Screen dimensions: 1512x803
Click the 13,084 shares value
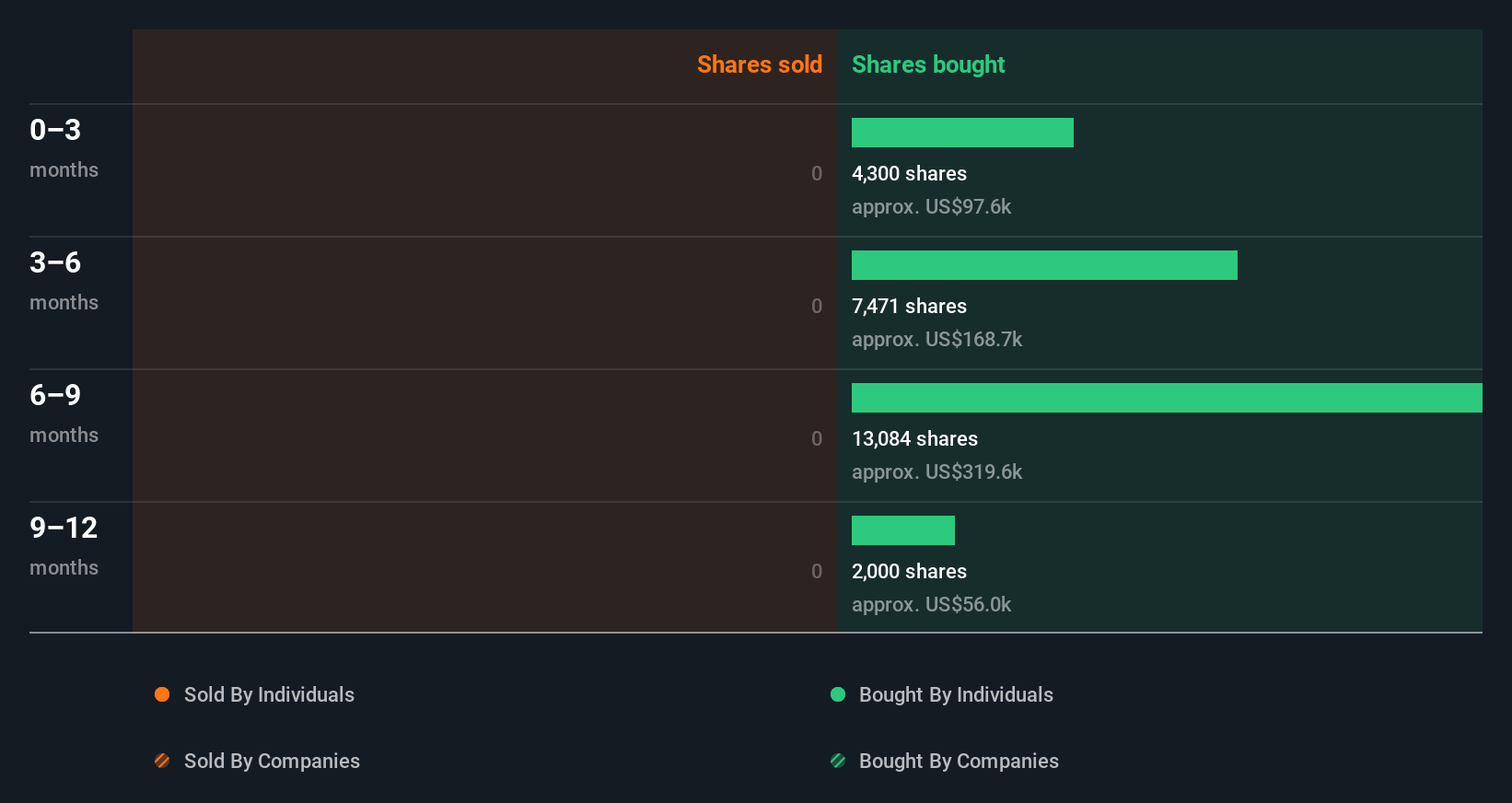(914, 438)
